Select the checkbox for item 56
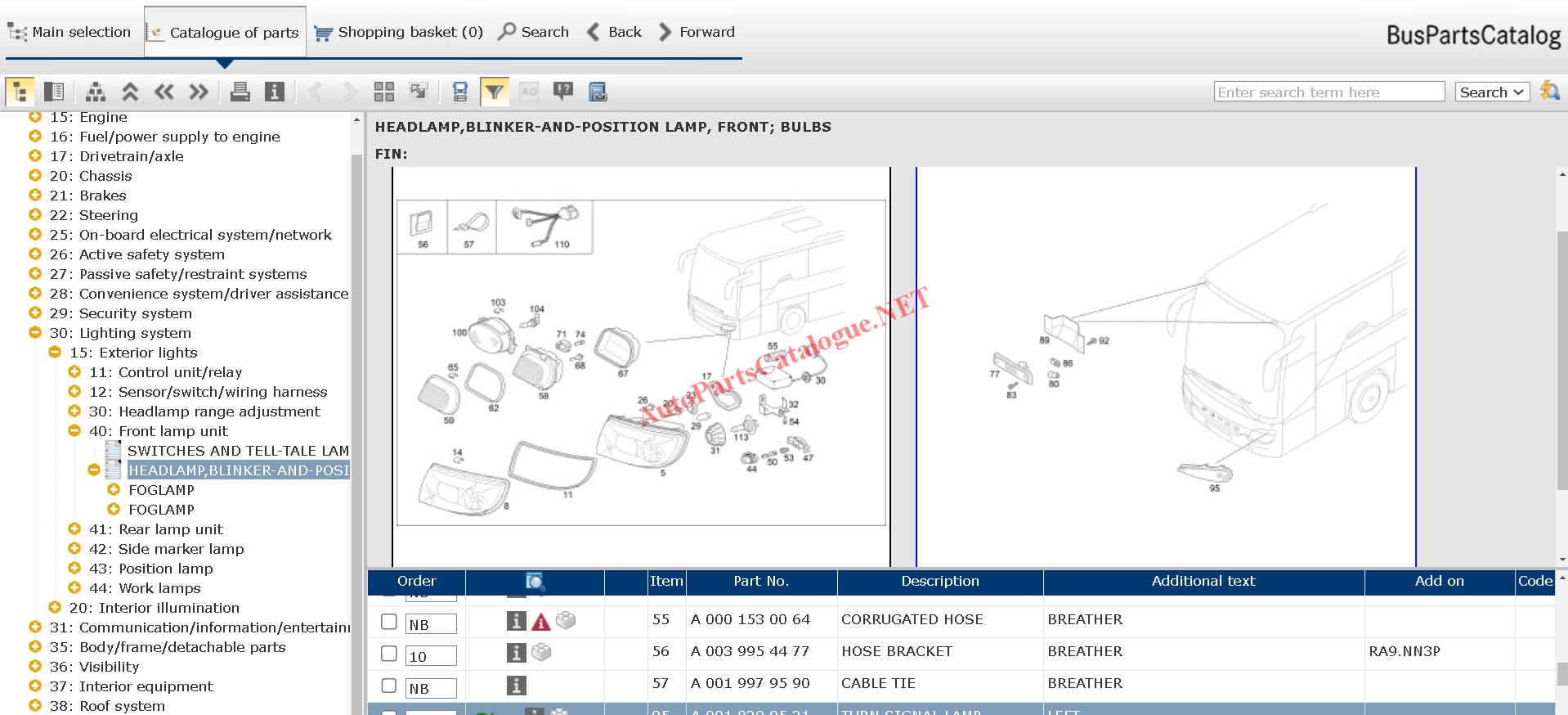 [389, 654]
